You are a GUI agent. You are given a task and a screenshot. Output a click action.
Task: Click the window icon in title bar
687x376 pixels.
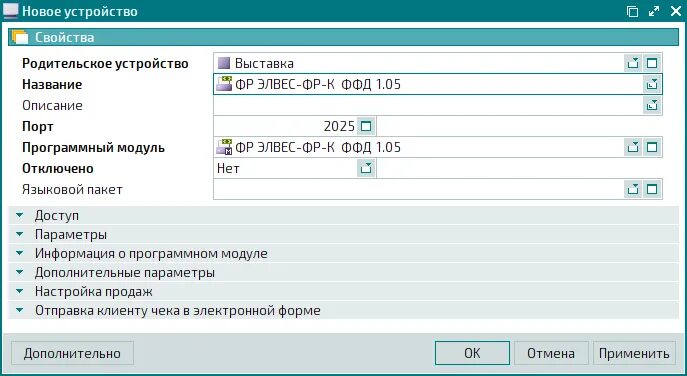tap(11, 11)
